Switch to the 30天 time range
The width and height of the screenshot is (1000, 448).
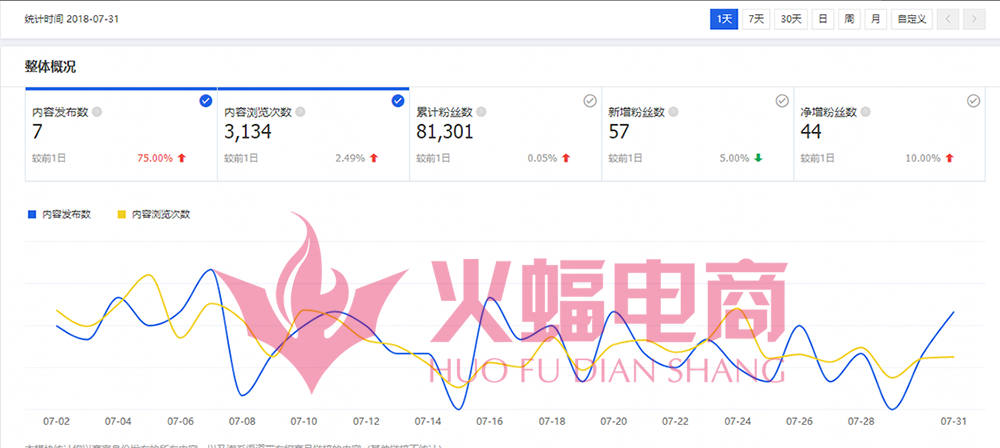point(791,19)
